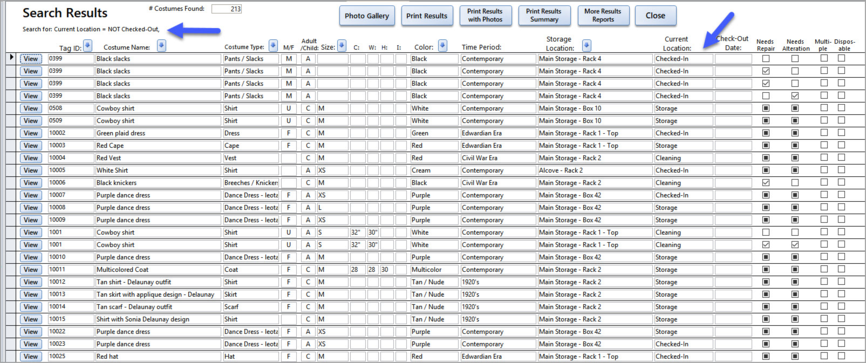Click the Tag ID sort arrow icon
The width and height of the screenshot is (866, 363).
[88, 45]
